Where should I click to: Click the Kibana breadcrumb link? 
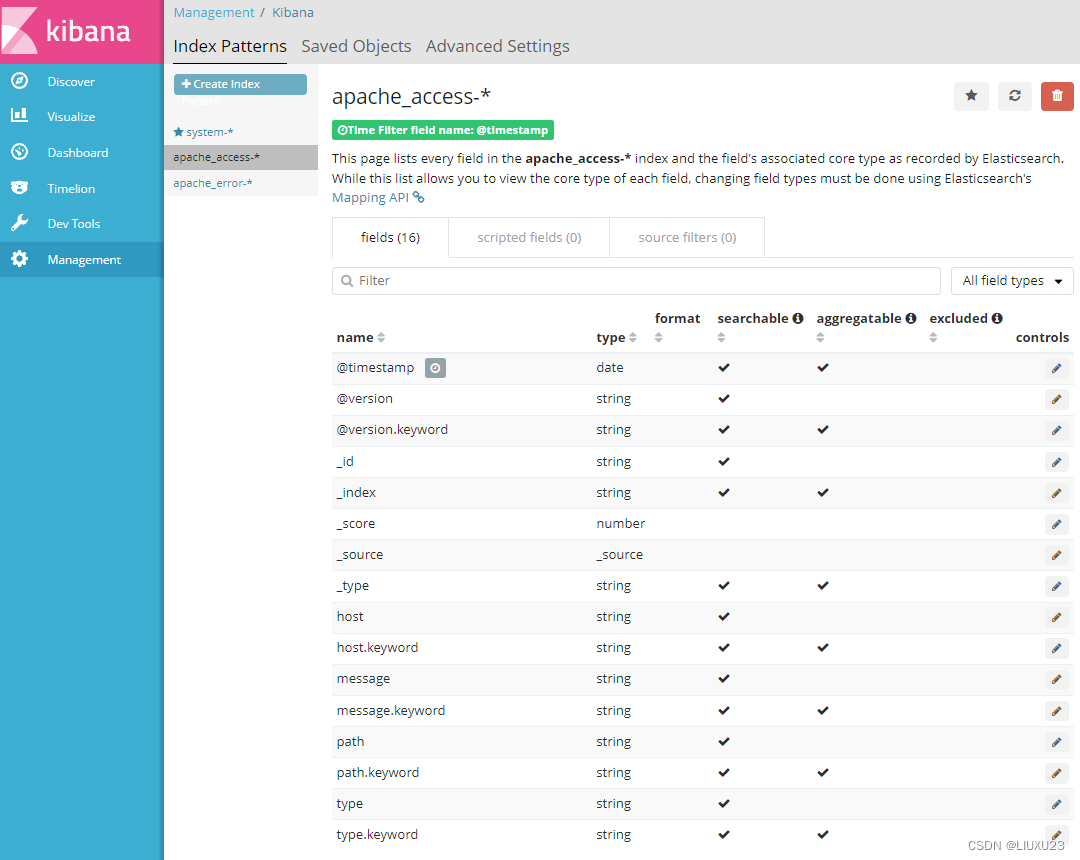pos(293,12)
